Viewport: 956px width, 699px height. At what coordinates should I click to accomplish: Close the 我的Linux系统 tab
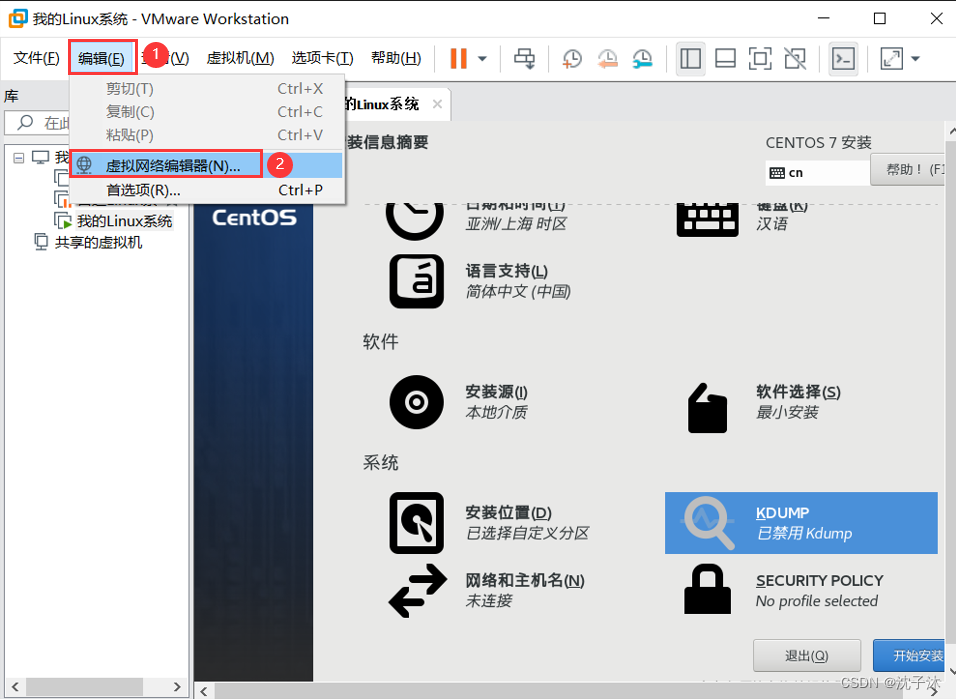click(437, 104)
